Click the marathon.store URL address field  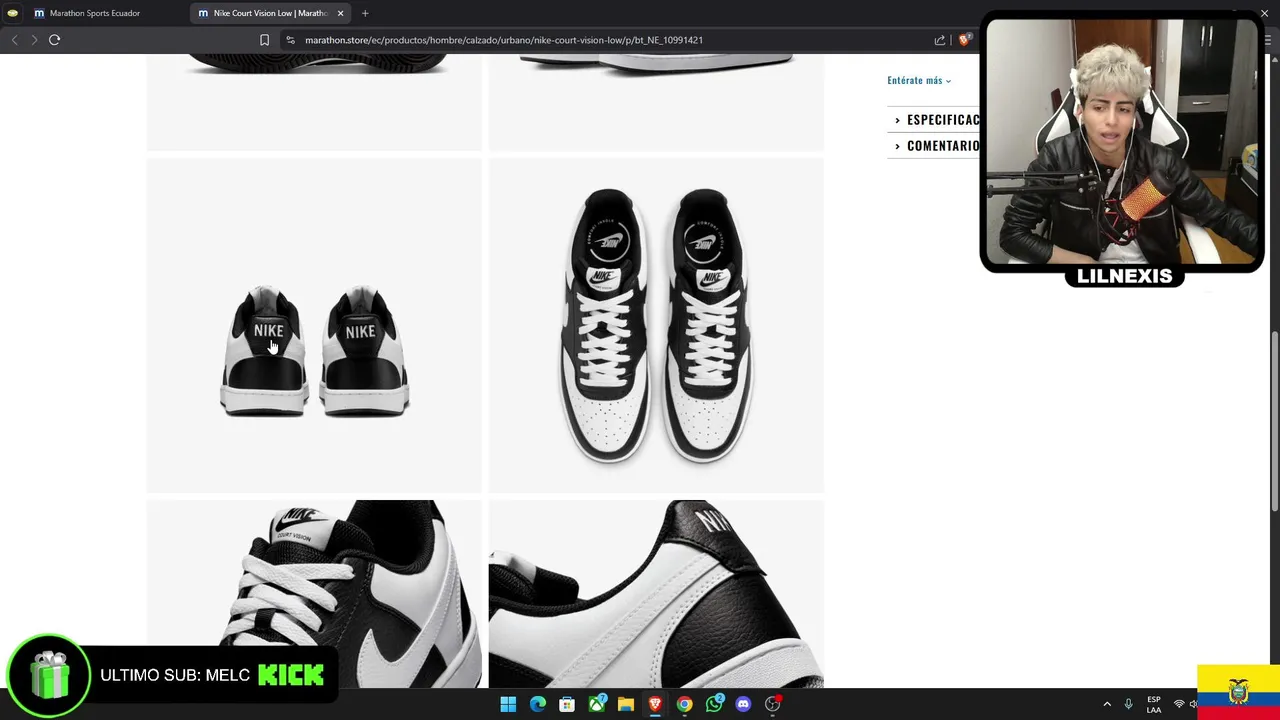tap(504, 40)
